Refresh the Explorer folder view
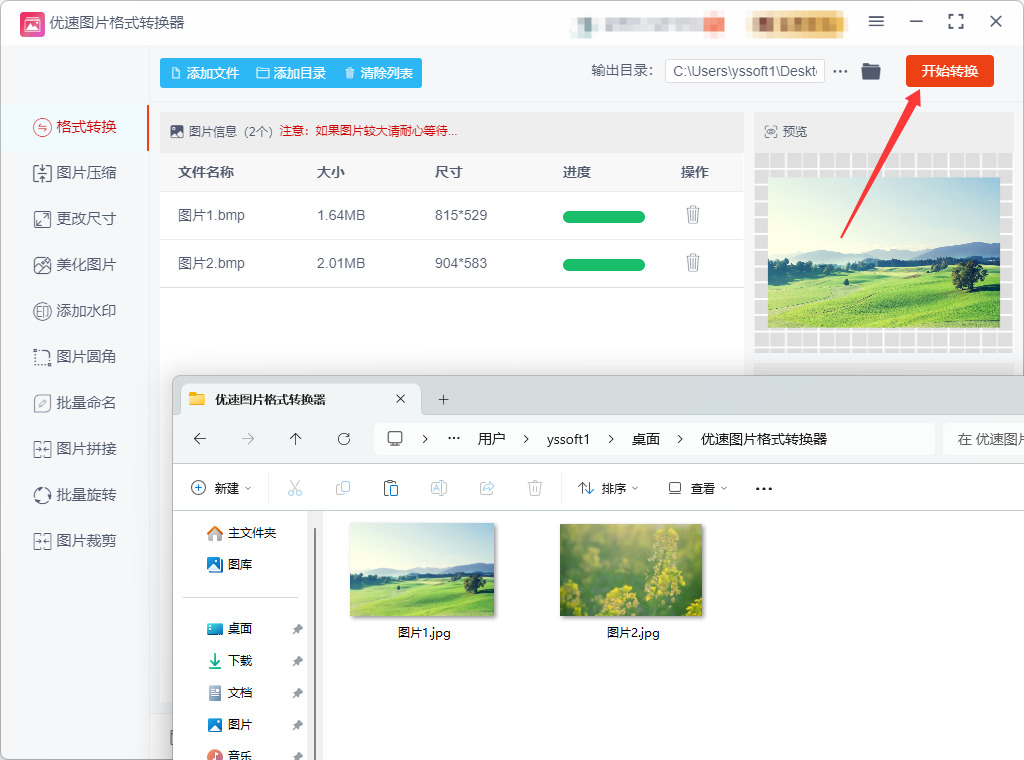Image resolution: width=1024 pixels, height=760 pixels. pyautogui.click(x=344, y=439)
